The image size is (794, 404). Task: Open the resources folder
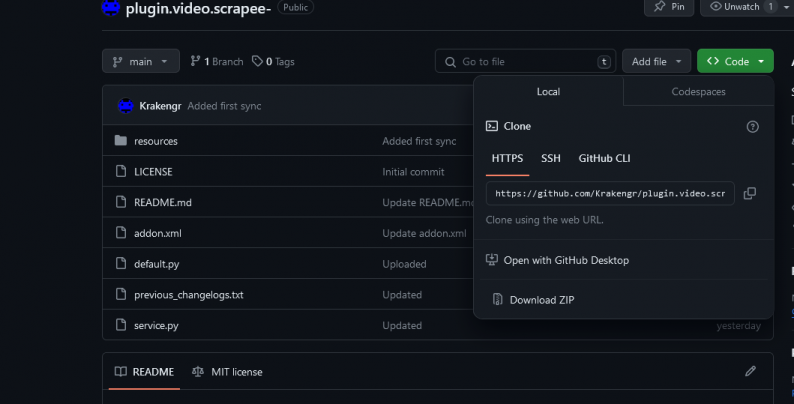pos(155,141)
